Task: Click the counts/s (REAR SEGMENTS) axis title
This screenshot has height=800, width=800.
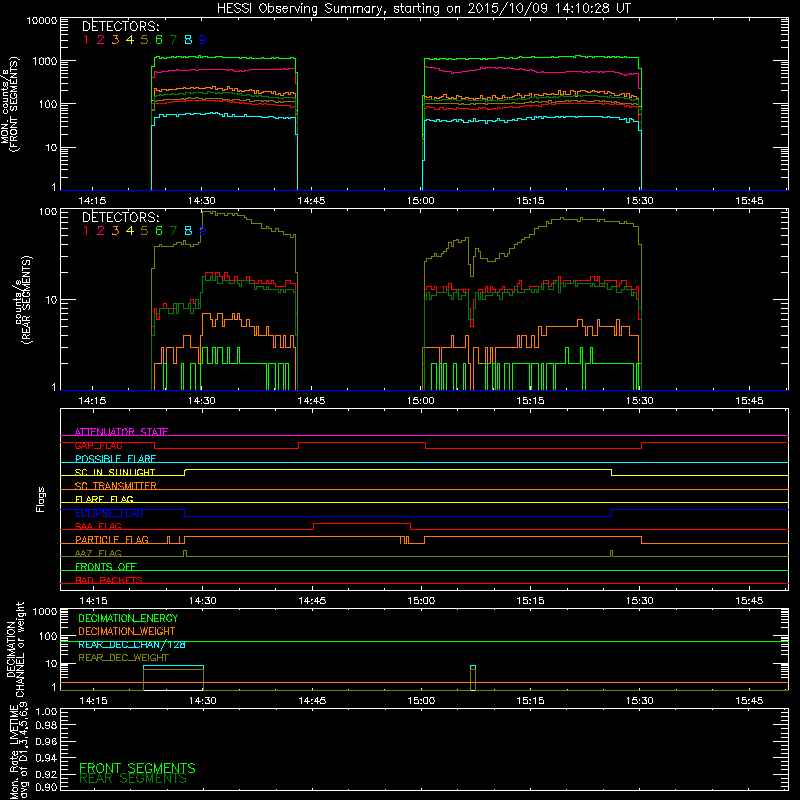Action: click(x=23, y=300)
